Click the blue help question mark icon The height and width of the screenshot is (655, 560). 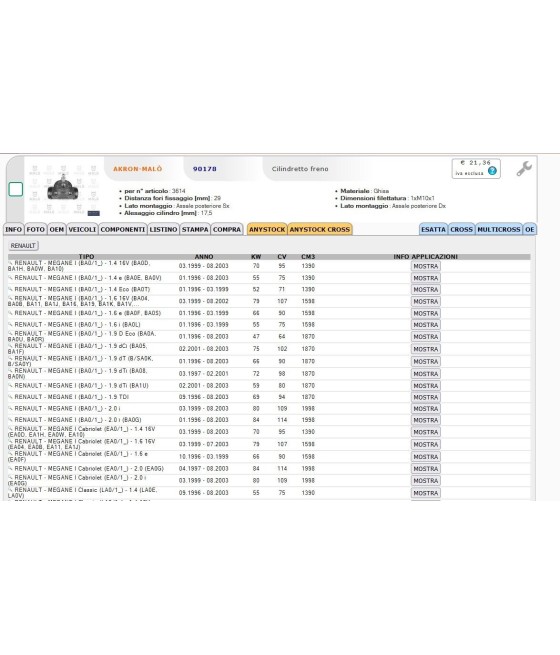[492, 170]
